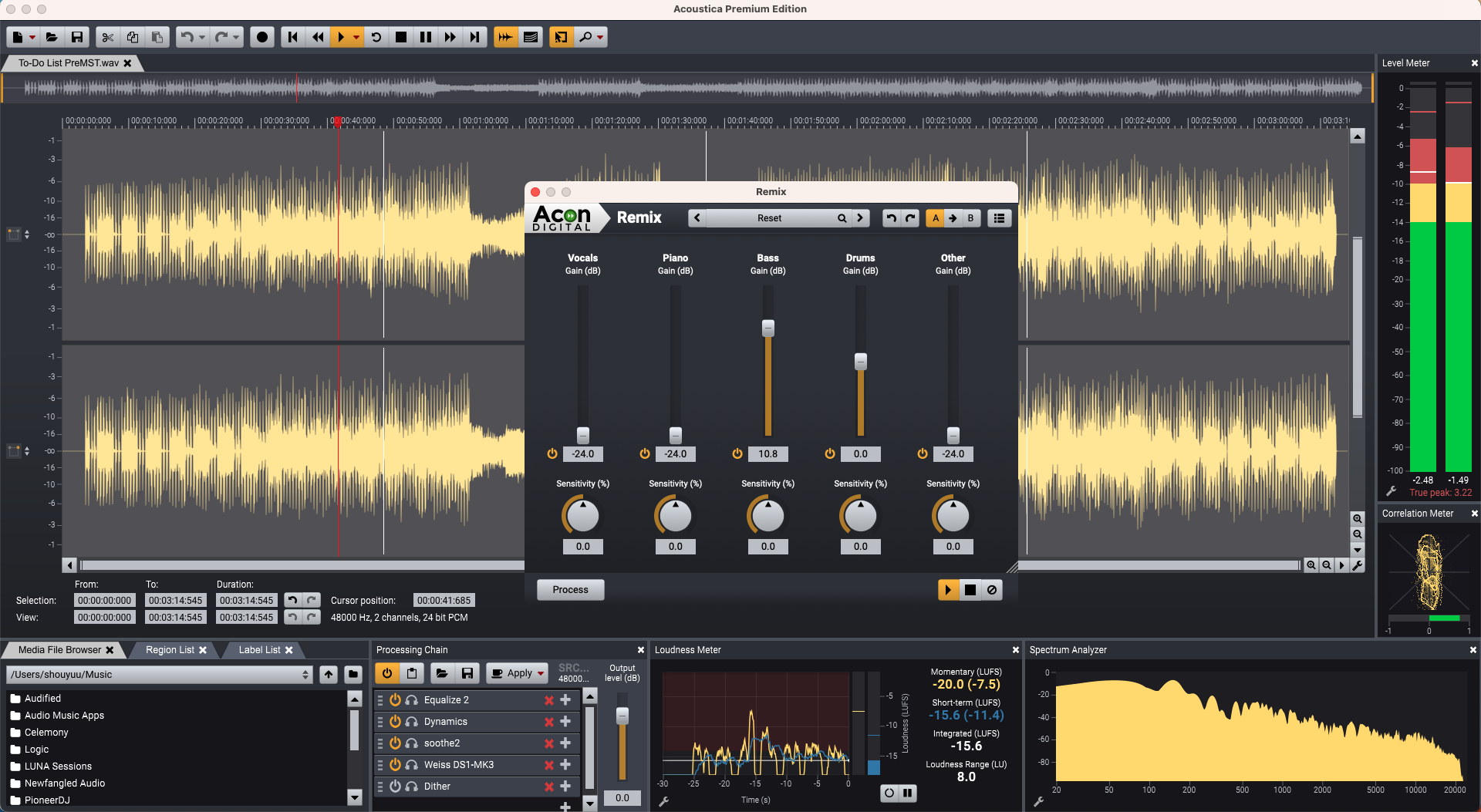Select the A setting in Remix
Screen dimensions: 1481x812
coord(936,218)
